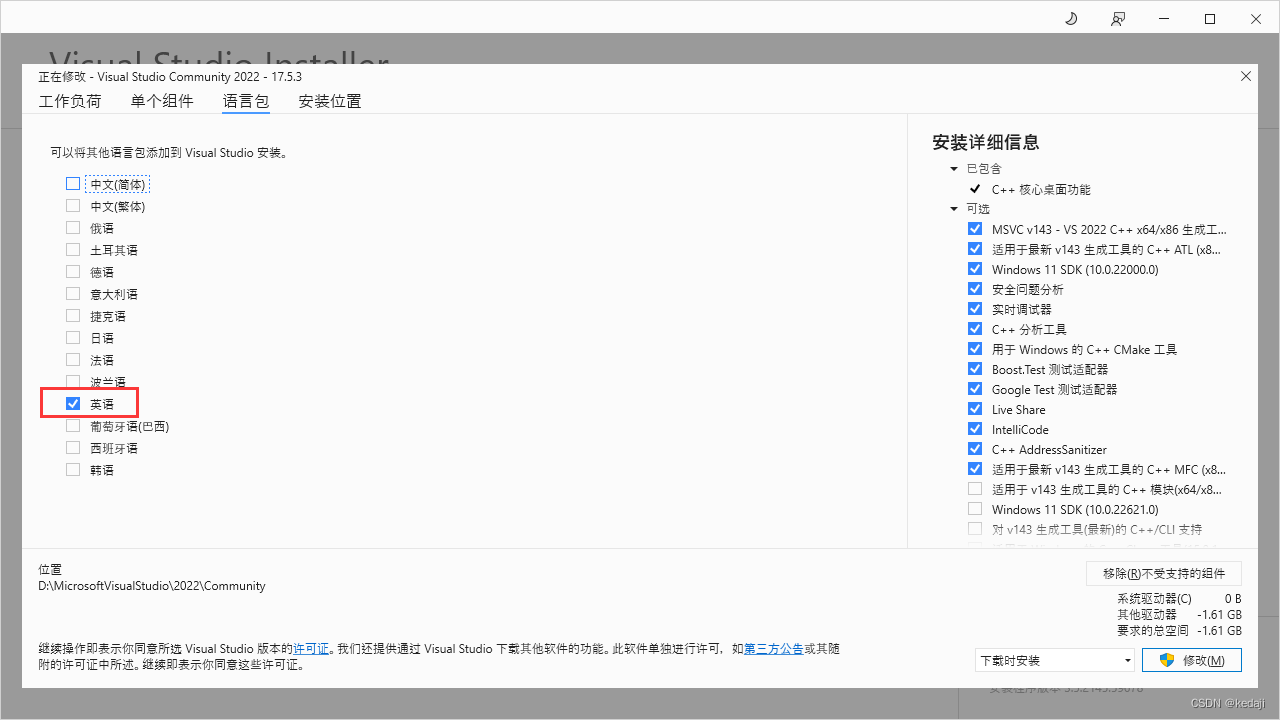Tick the 意大利语 checkbox

(73, 294)
